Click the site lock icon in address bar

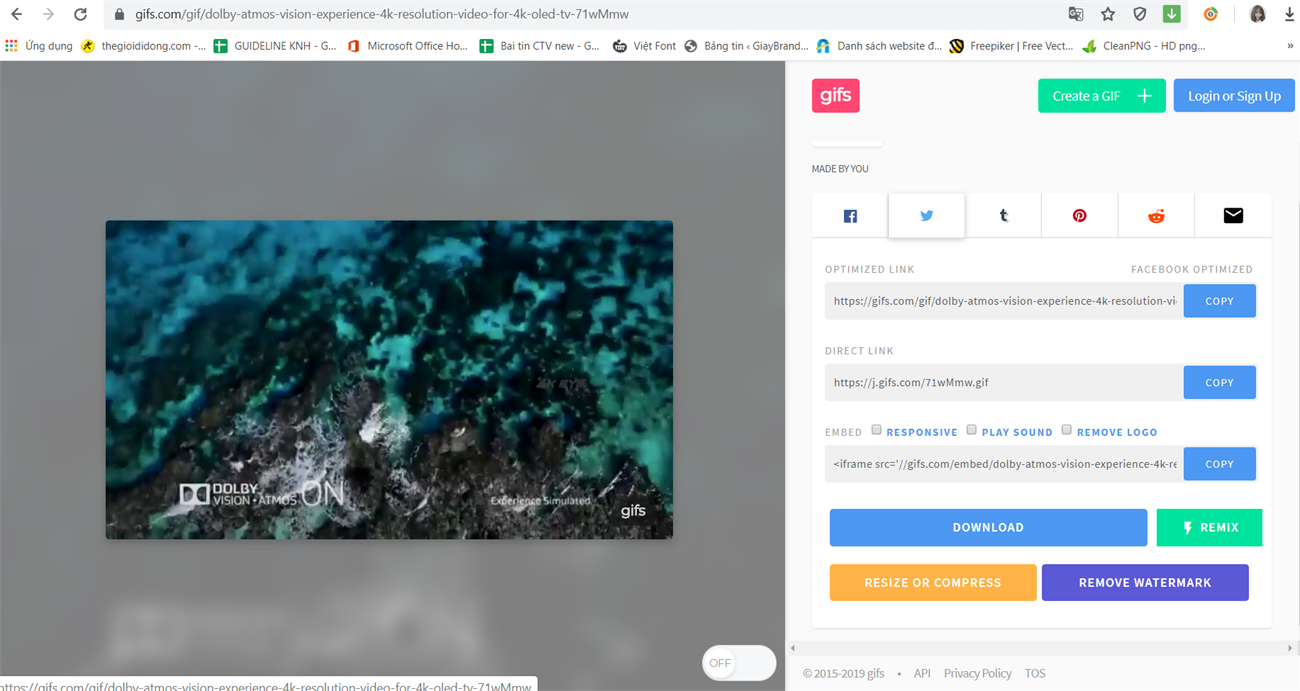[x=119, y=15]
